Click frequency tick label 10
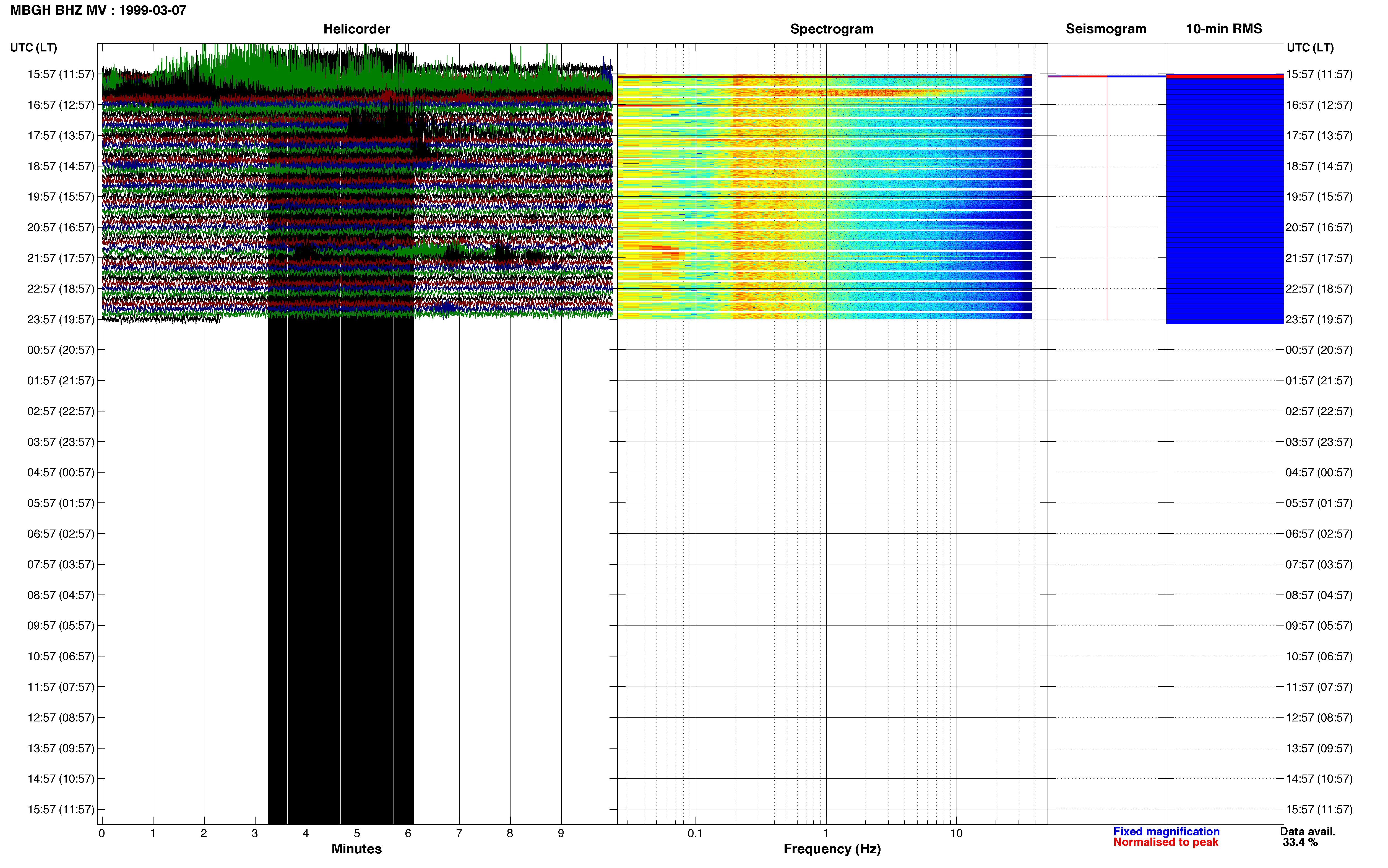 tap(956, 833)
